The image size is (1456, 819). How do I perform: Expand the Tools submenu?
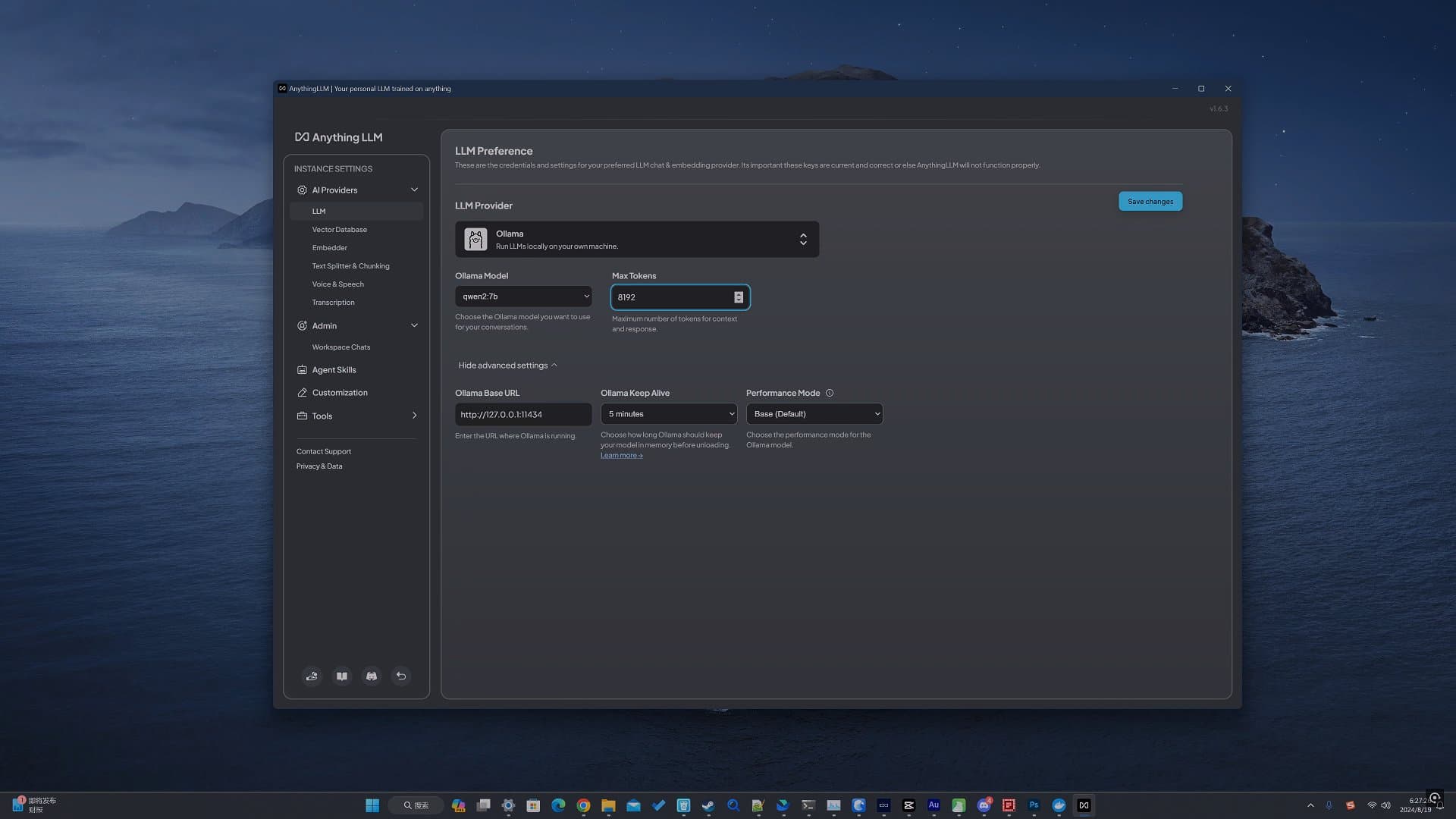tap(414, 416)
